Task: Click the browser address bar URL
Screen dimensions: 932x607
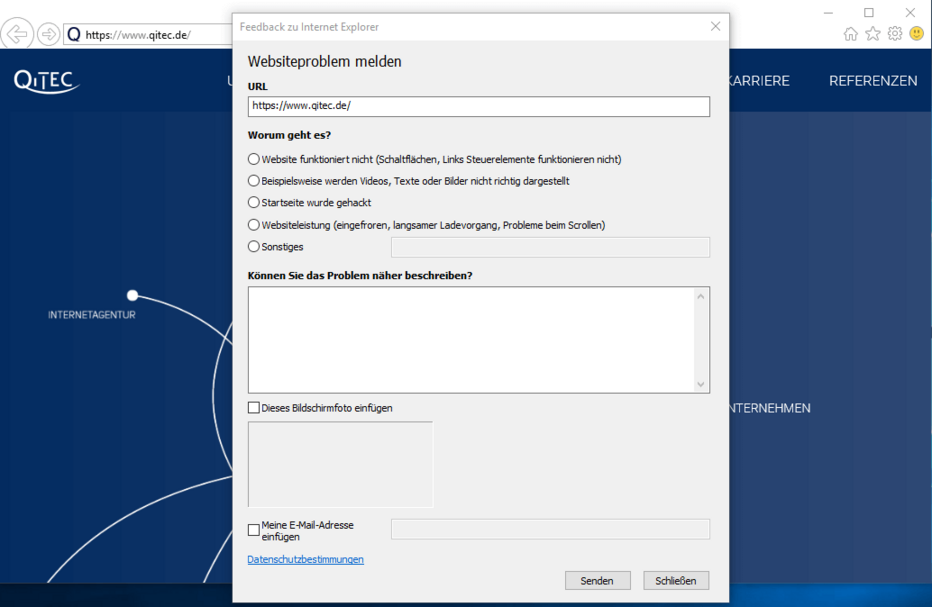Action: click(138, 34)
